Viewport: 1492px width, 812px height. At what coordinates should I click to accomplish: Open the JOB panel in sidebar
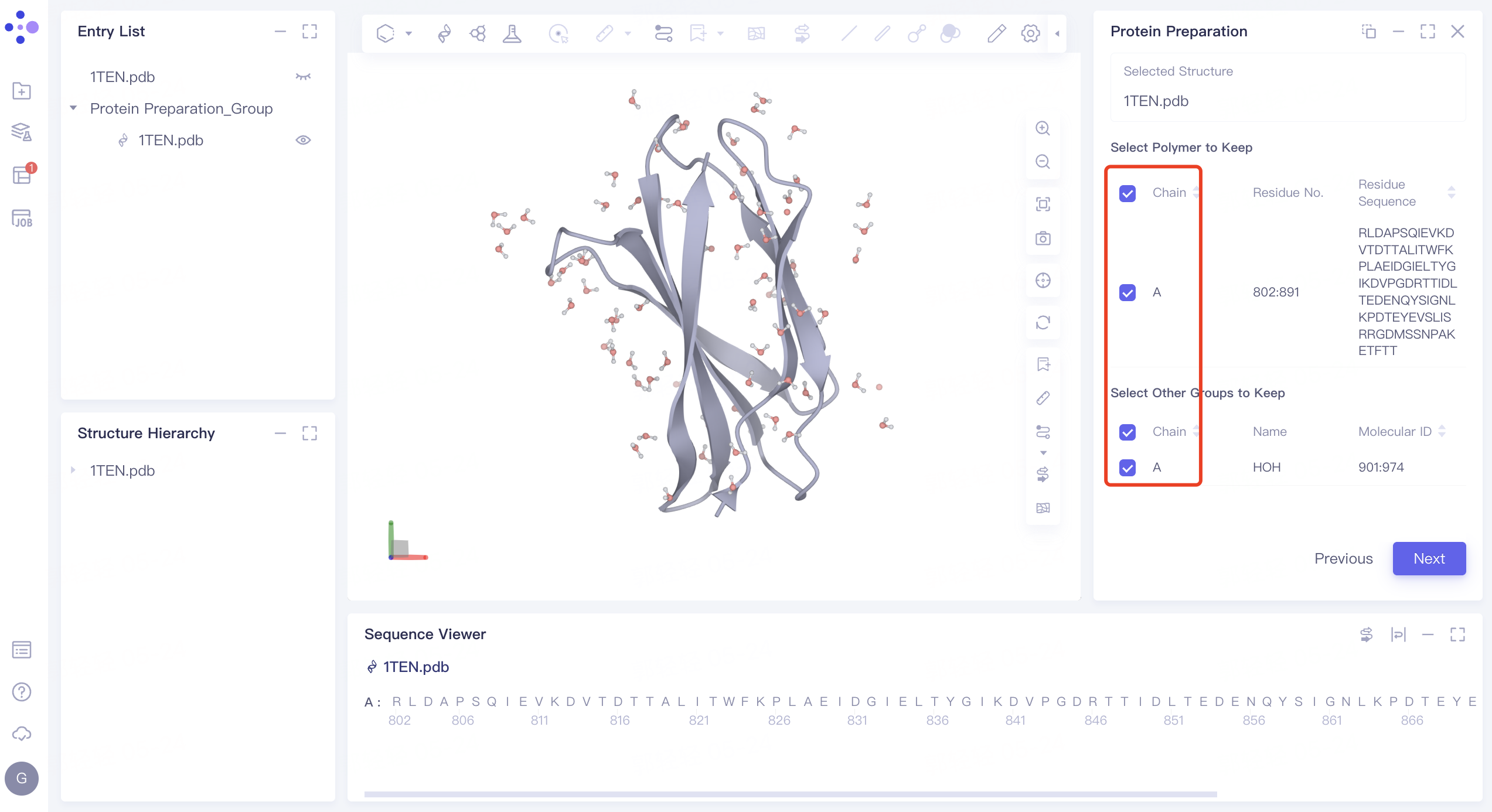22,219
